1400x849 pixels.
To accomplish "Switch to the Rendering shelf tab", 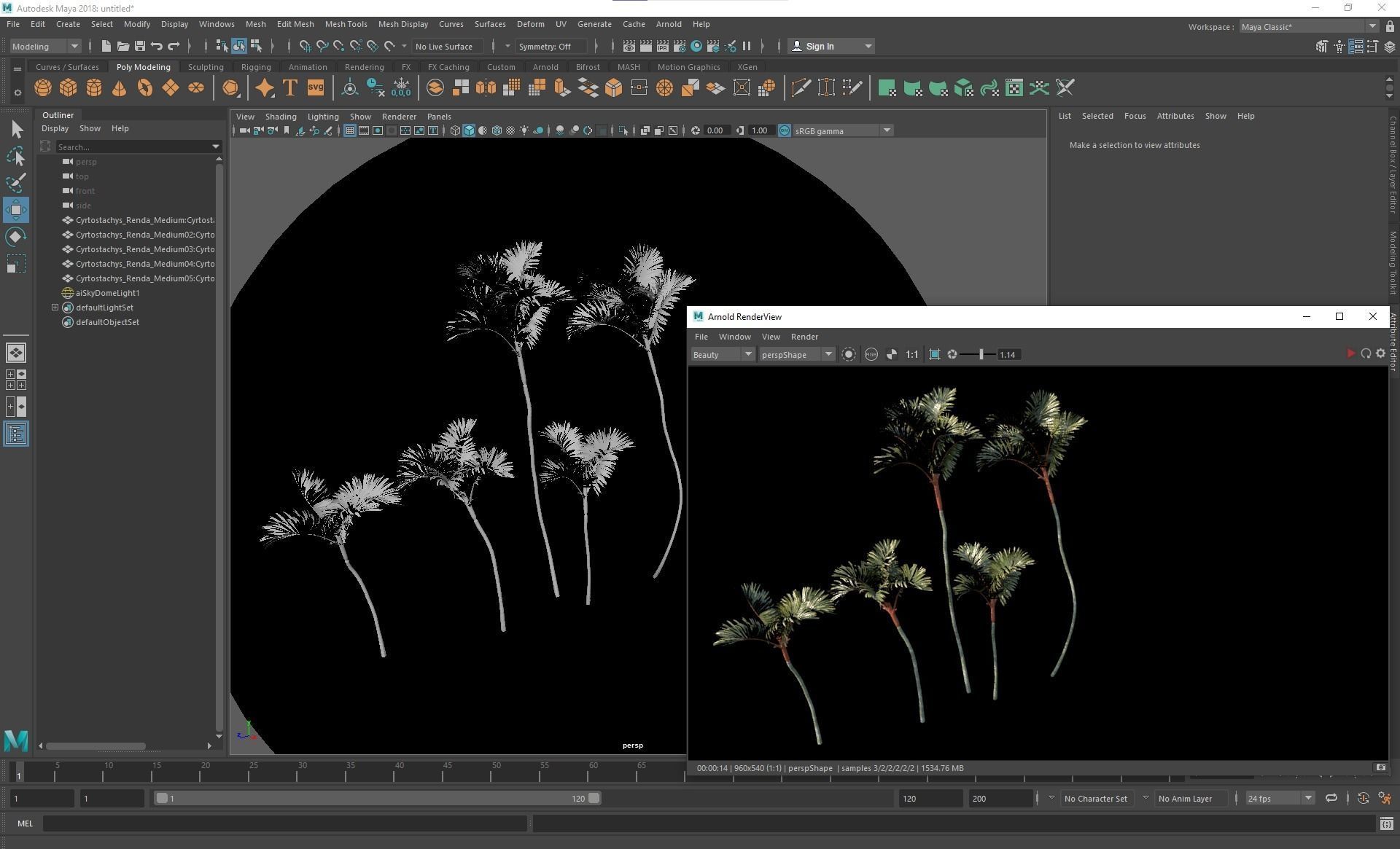I will pyautogui.click(x=364, y=67).
